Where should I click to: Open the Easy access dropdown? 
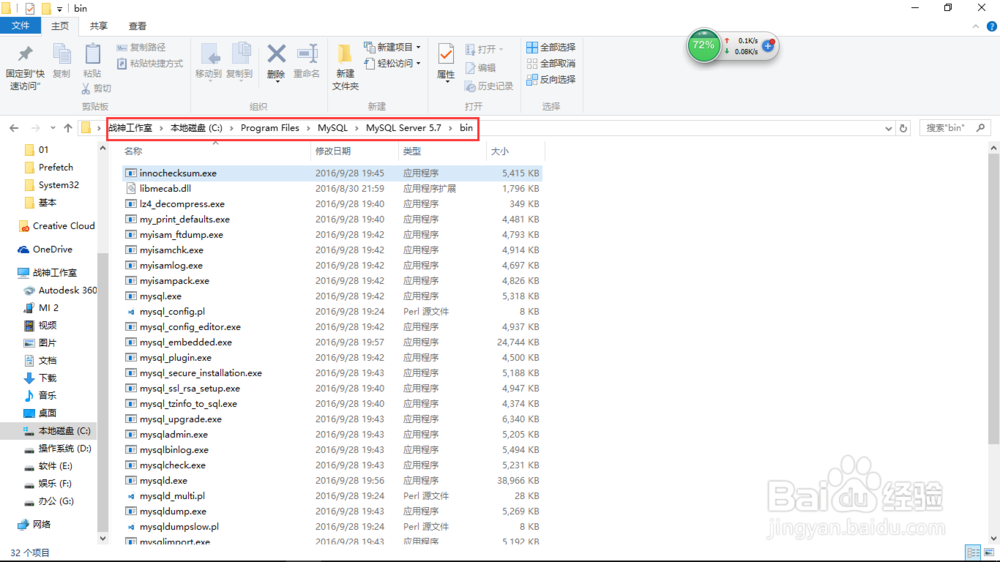392,63
